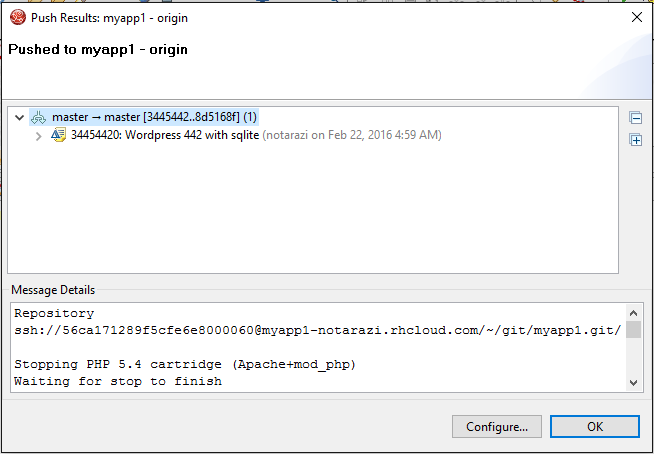Click the Expand All icon

coord(635,140)
